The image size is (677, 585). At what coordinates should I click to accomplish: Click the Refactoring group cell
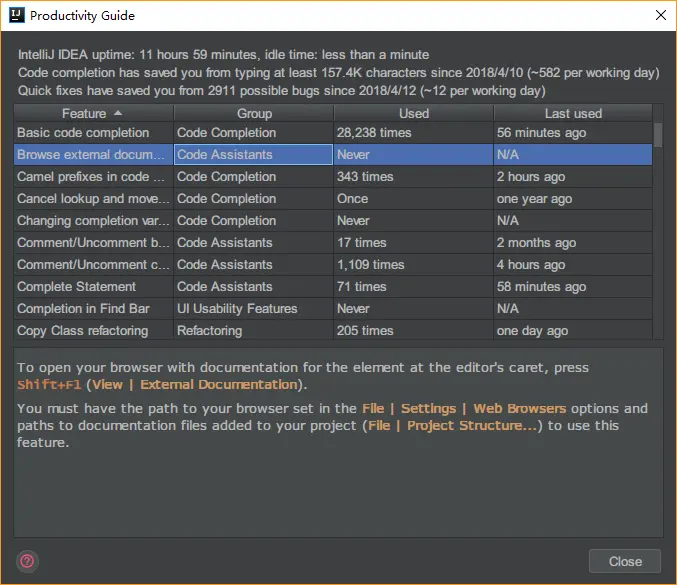click(254, 331)
